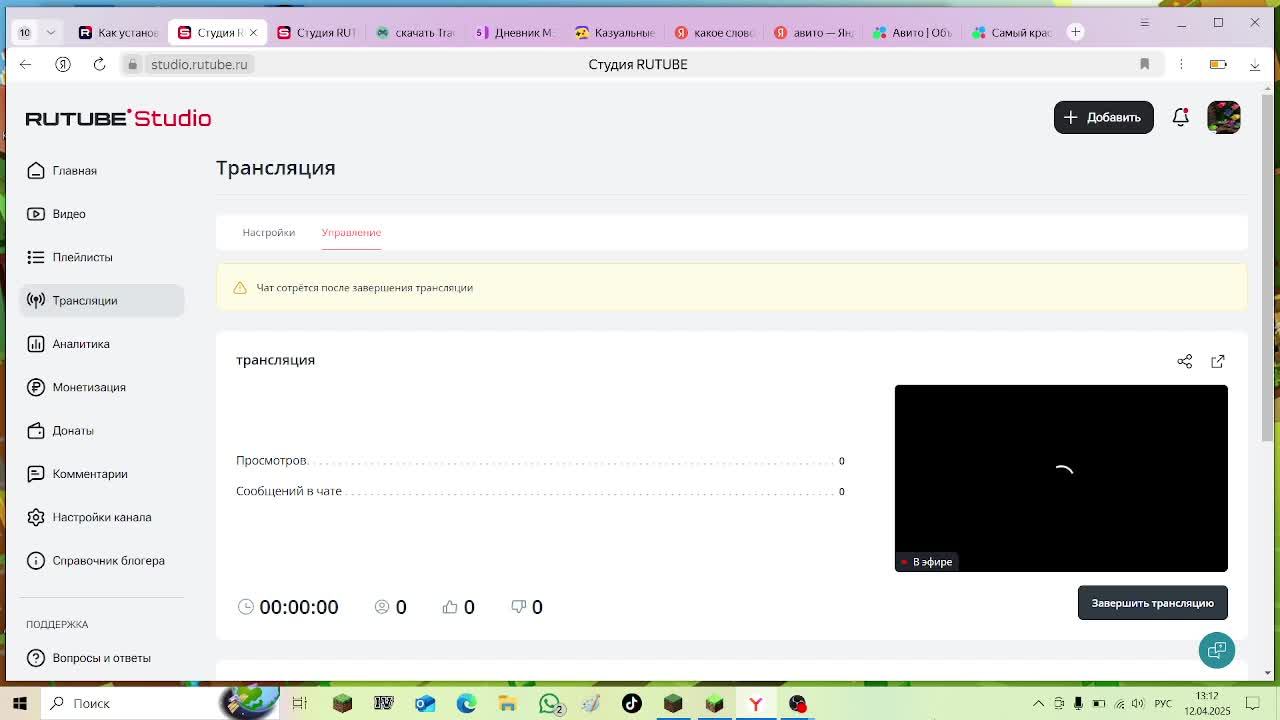Open TikTok from the taskbar
This screenshot has width=1280, height=720.
(x=632, y=703)
